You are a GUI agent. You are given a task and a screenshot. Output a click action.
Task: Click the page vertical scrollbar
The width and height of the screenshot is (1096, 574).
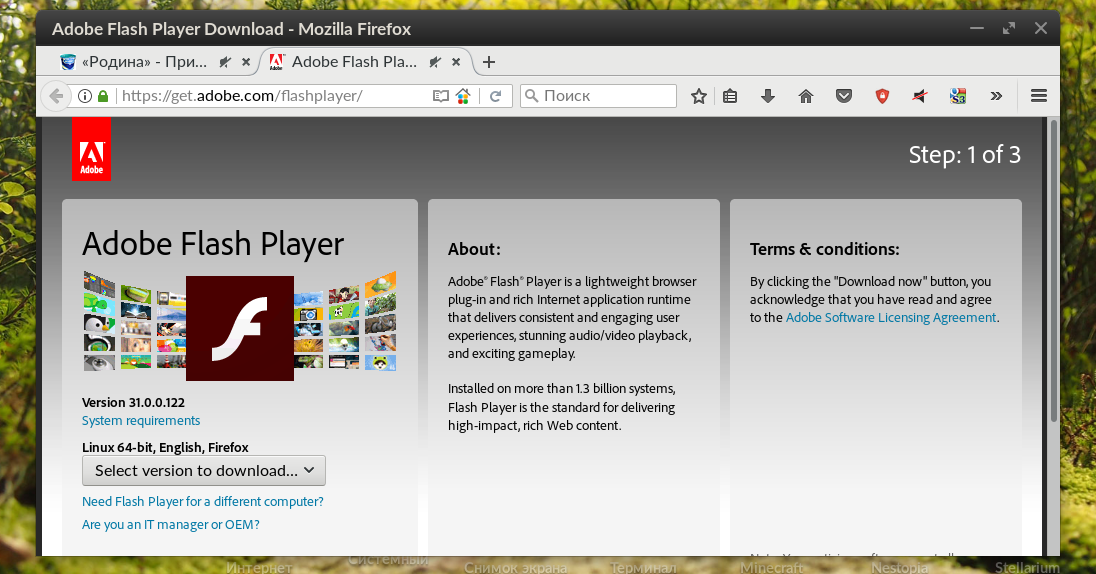point(1053,271)
